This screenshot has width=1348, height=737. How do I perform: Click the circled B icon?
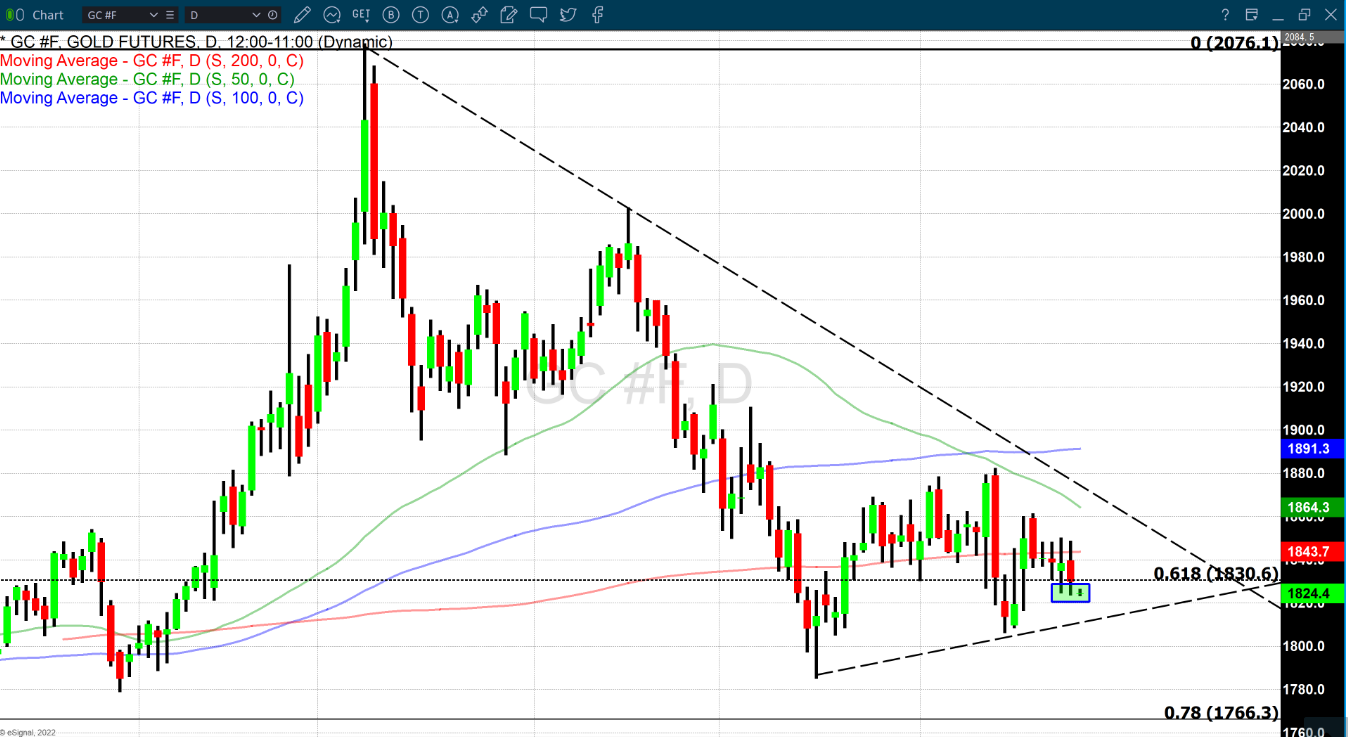[x=391, y=15]
